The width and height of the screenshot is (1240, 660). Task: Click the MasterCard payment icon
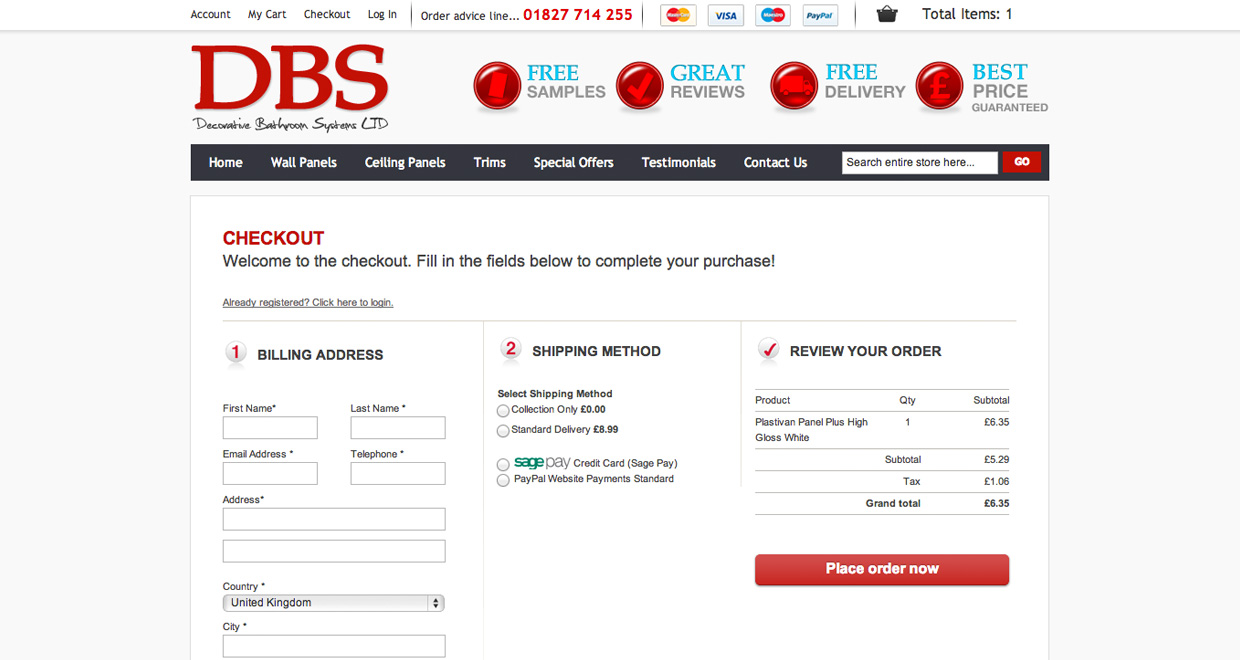coord(679,15)
